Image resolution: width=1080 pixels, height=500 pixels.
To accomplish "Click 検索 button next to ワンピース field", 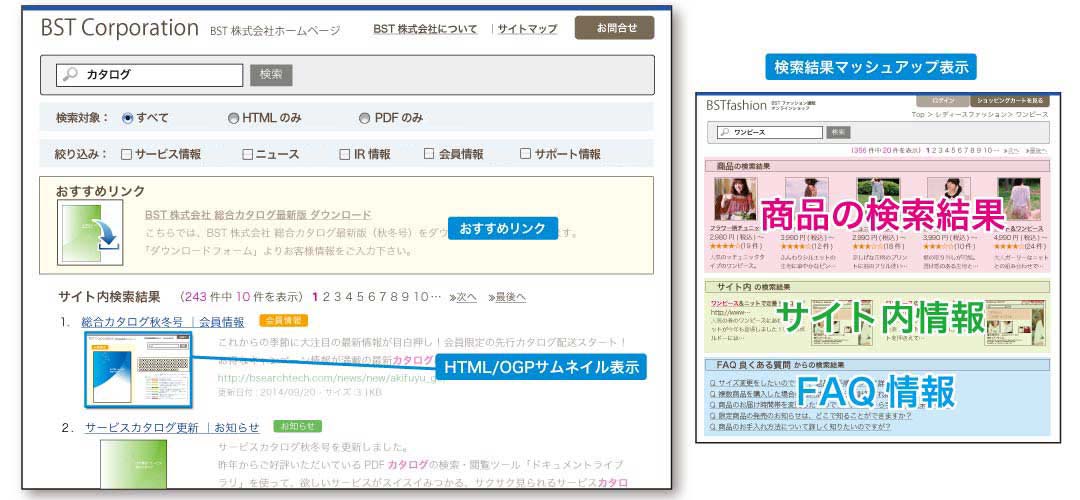I will (x=838, y=132).
